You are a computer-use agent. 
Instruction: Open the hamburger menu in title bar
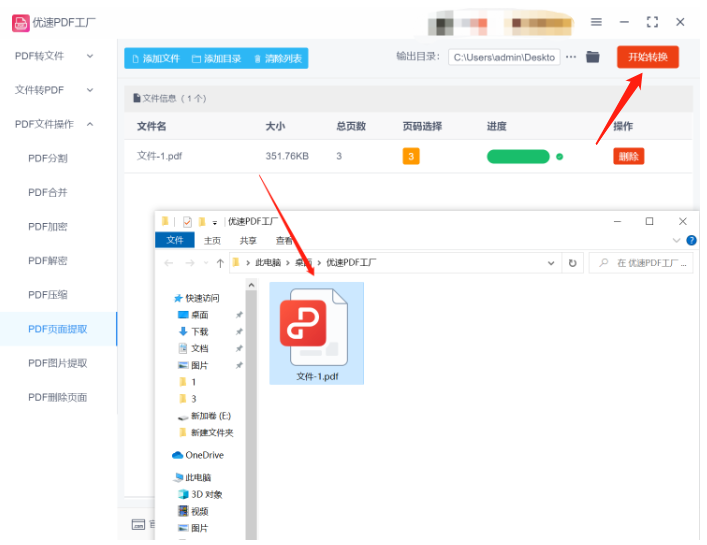(596, 22)
